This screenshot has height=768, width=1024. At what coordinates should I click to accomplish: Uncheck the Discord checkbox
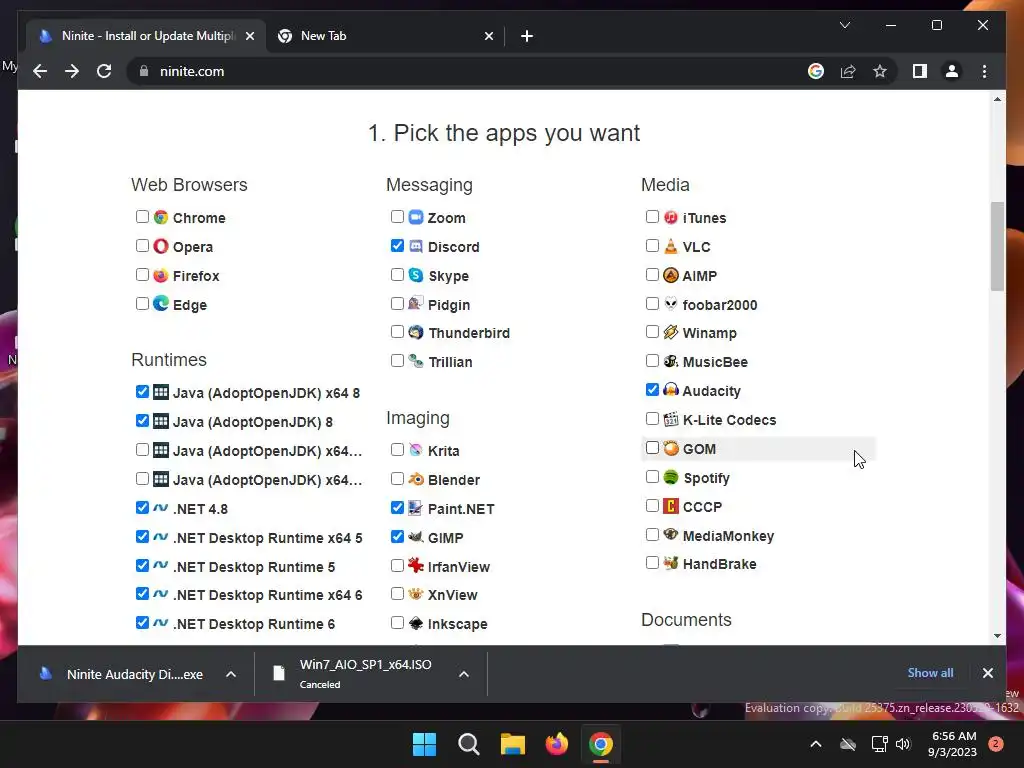(x=397, y=246)
